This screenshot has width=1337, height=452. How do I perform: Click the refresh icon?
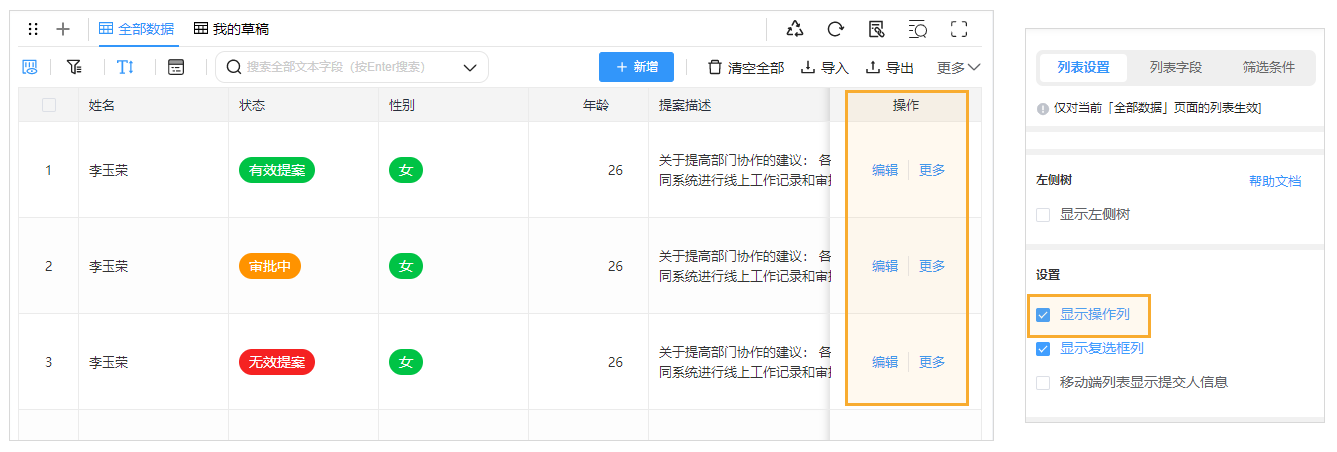(x=835, y=29)
